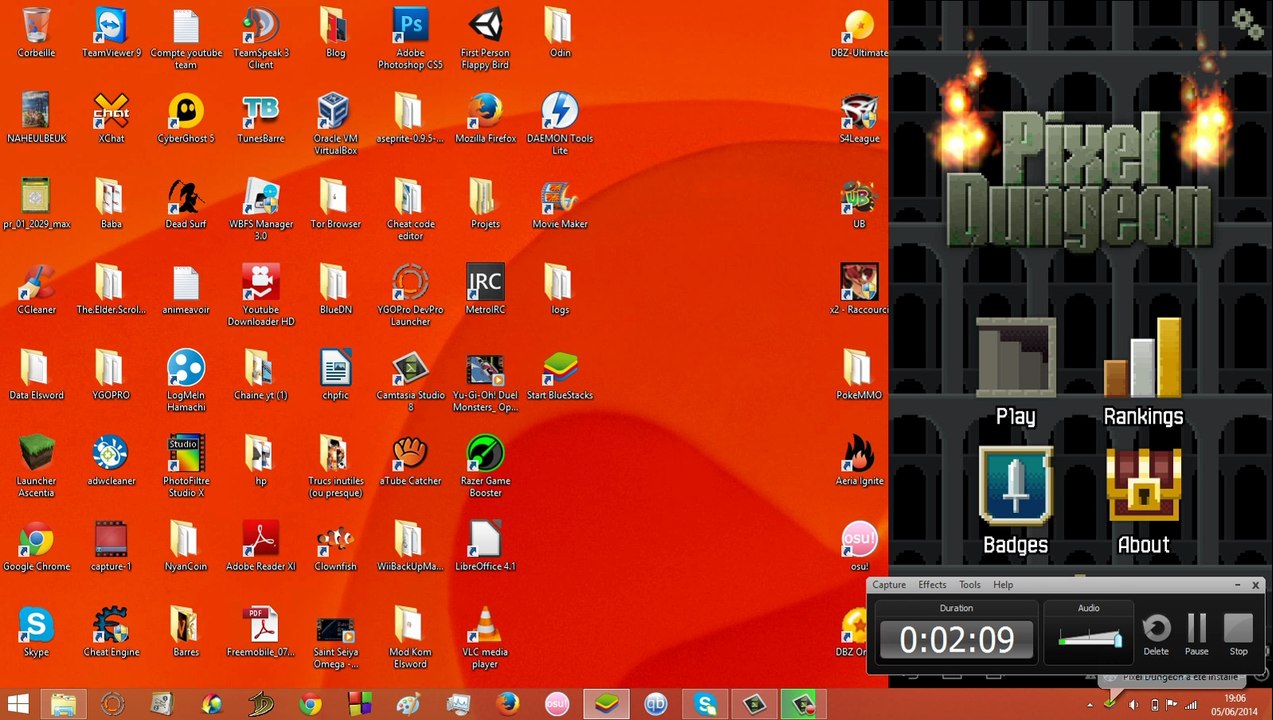
Task: Select the Dead Surf desktop icon
Action: (186, 198)
